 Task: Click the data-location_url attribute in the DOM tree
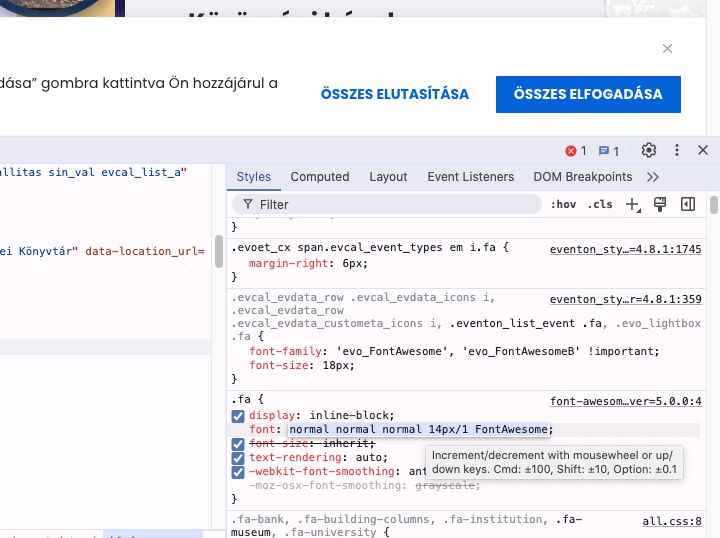145,252
